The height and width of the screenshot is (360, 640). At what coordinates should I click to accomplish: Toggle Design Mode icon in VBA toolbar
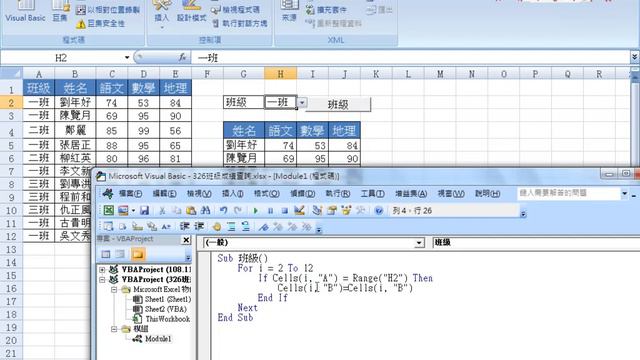[299, 211]
